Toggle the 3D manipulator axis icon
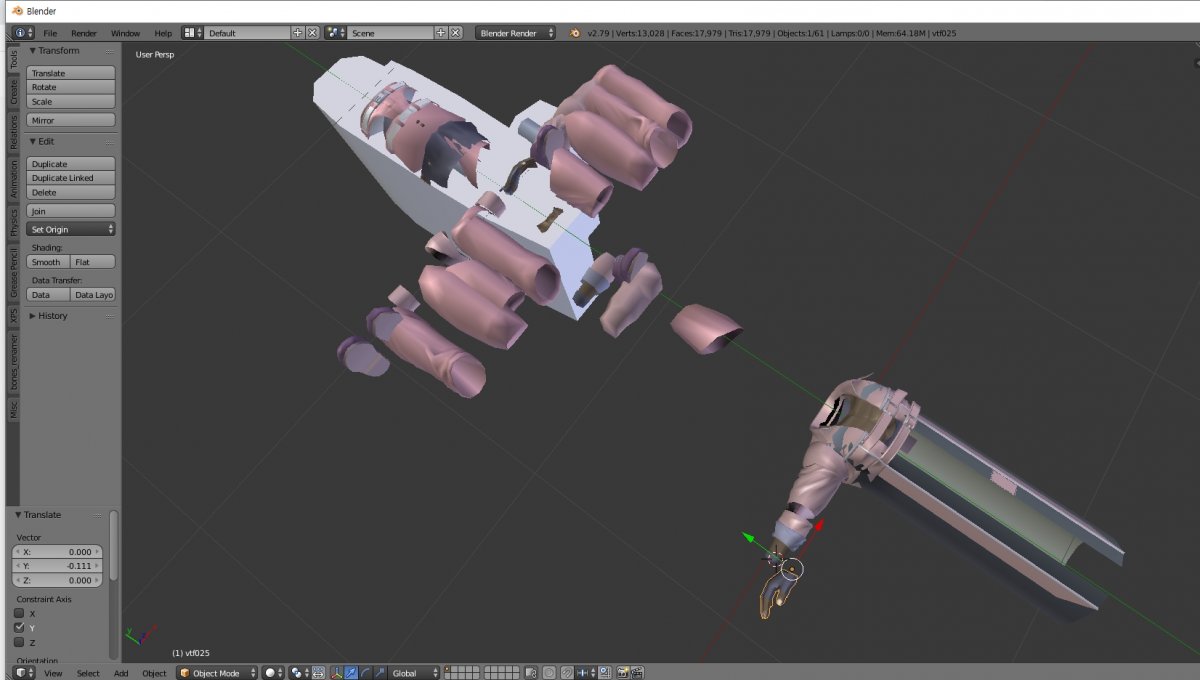This screenshot has width=1200, height=680. [x=337, y=673]
